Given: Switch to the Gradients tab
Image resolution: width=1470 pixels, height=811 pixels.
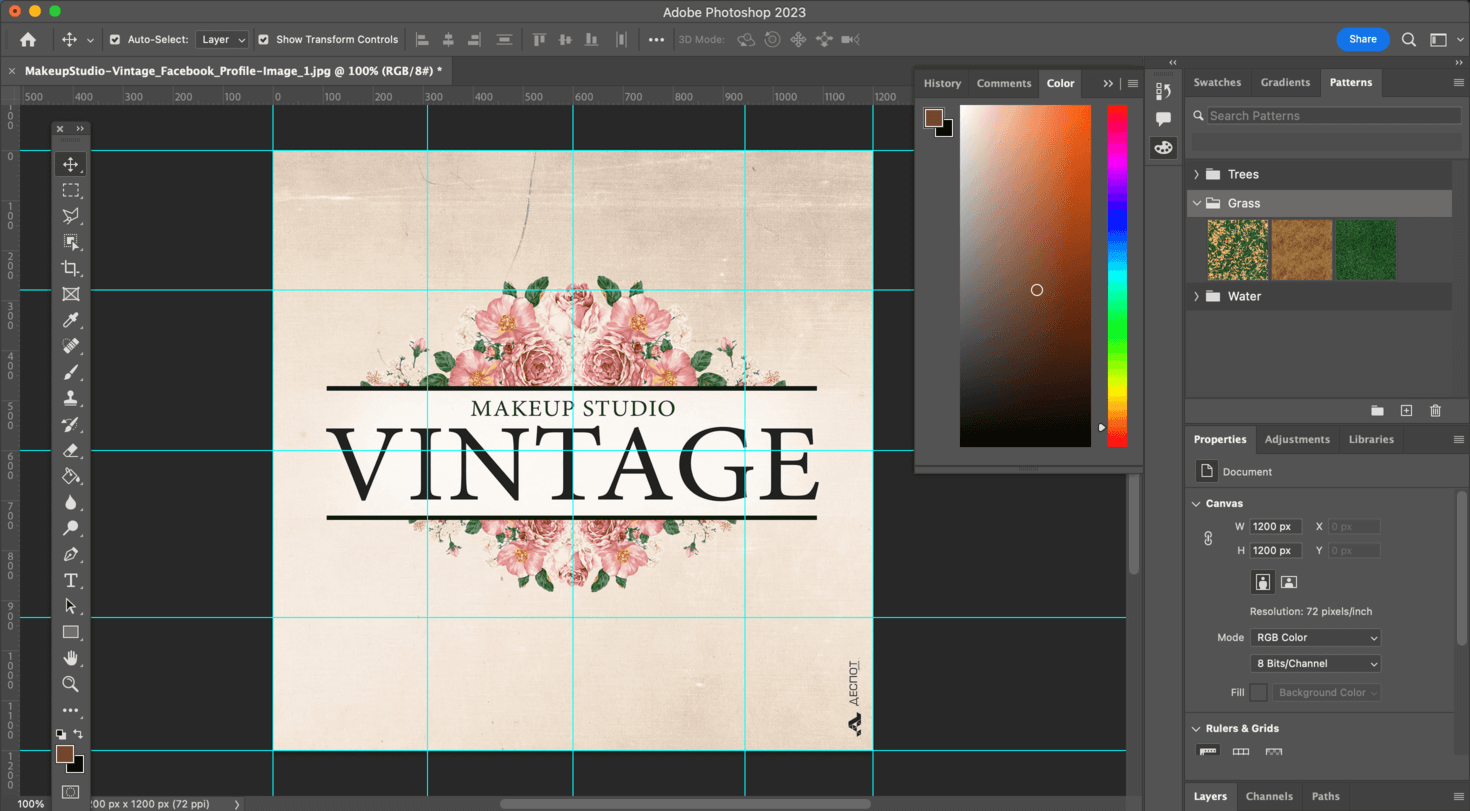Looking at the screenshot, I should 1285,82.
